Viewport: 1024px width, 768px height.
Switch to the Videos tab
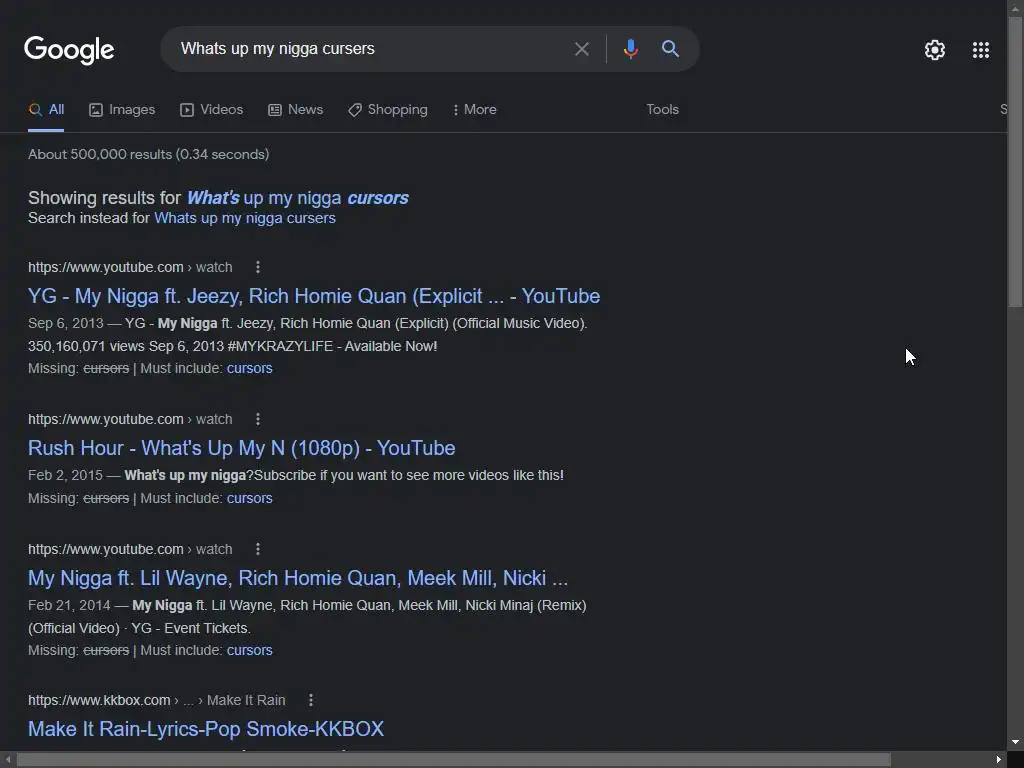tap(212, 110)
